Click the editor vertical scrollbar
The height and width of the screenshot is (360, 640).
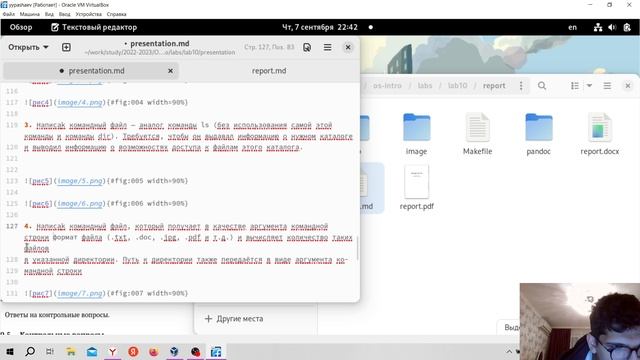(x=358, y=248)
